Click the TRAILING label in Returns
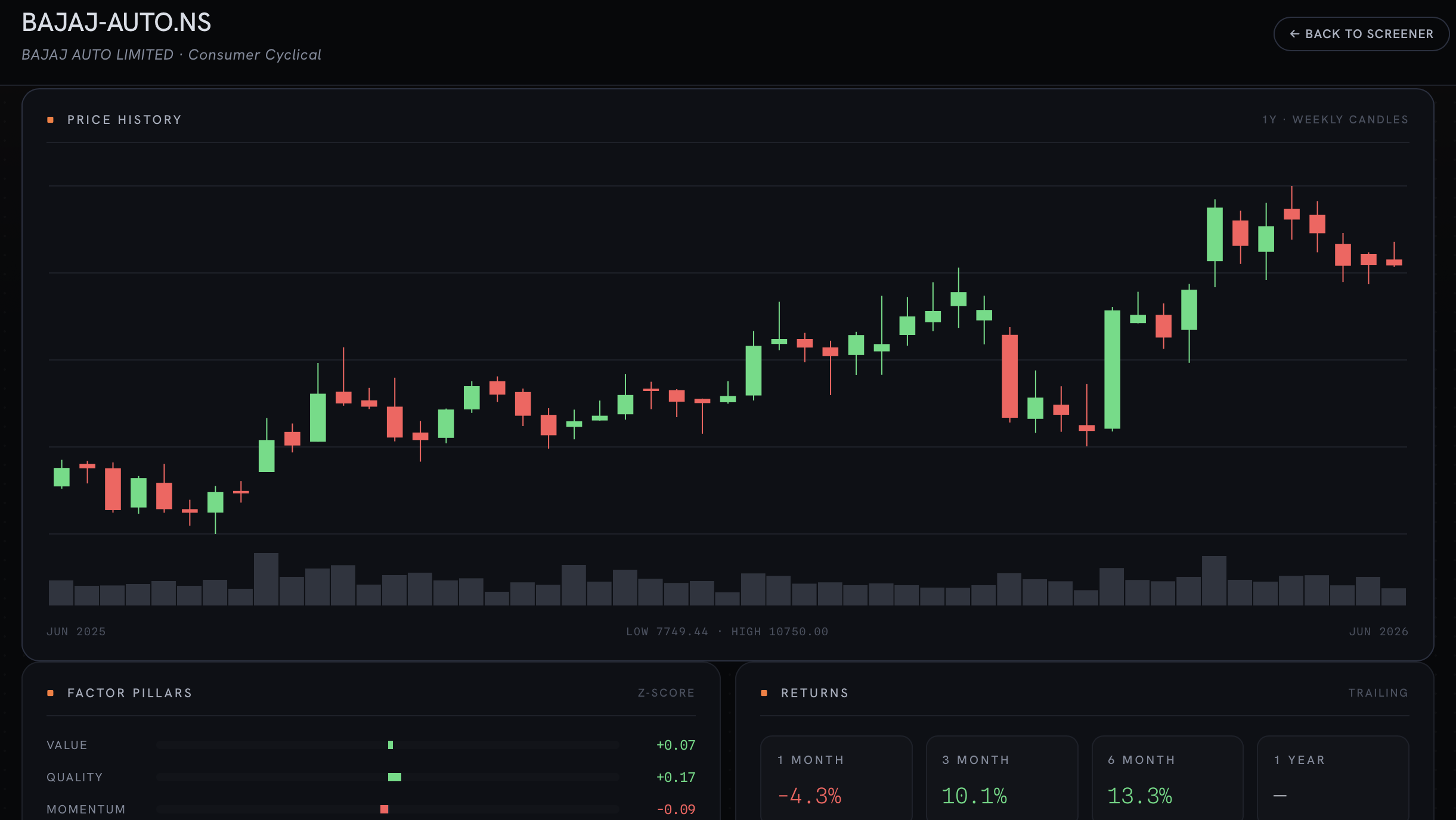 point(1378,693)
